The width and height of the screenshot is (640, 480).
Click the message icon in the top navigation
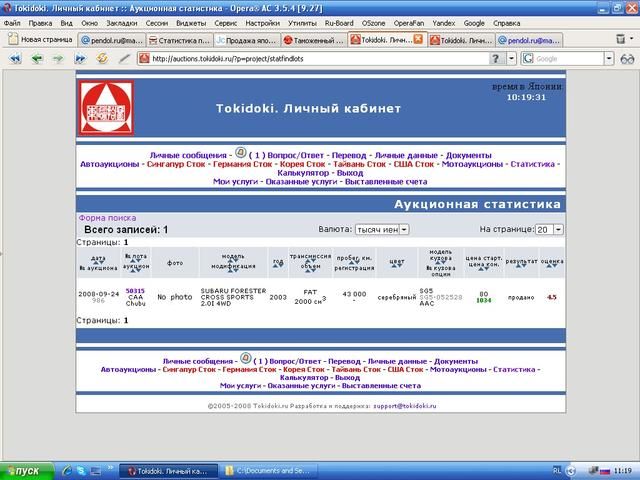[241, 153]
